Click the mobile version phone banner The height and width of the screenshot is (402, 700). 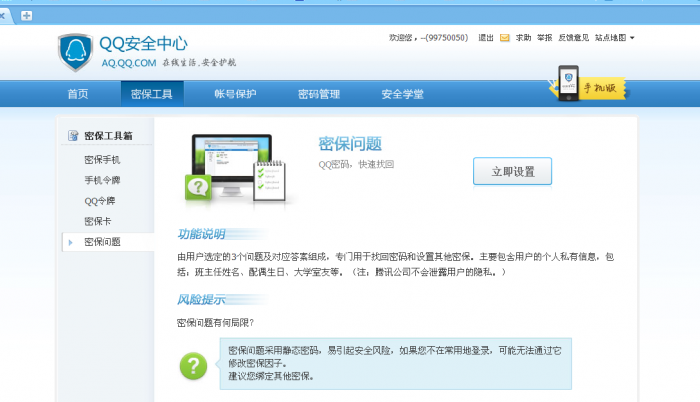588,84
